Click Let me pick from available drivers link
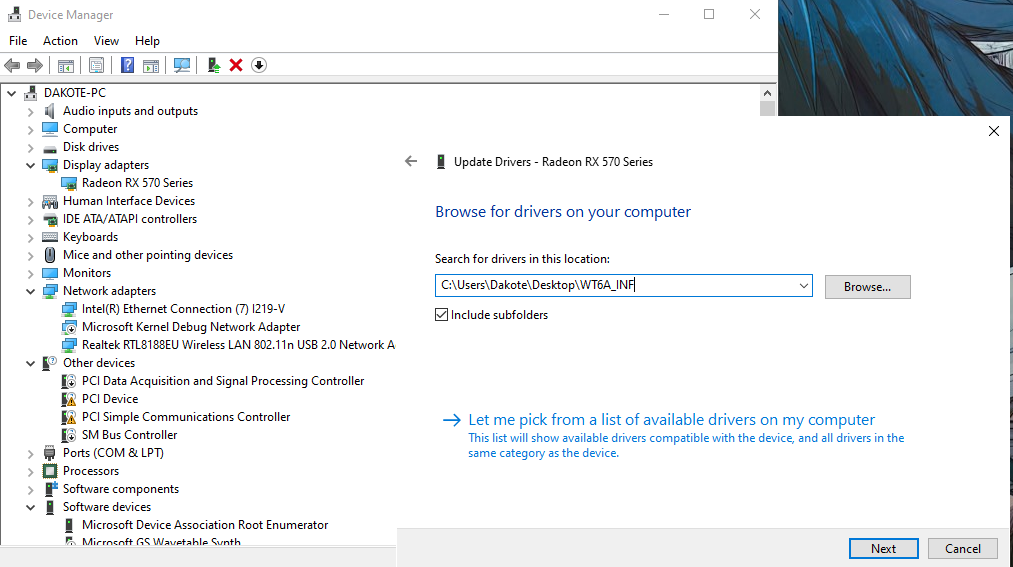Image resolution: width=1013 pixels, height=567 pixels. pyautogui.click(x=671, y=420)
